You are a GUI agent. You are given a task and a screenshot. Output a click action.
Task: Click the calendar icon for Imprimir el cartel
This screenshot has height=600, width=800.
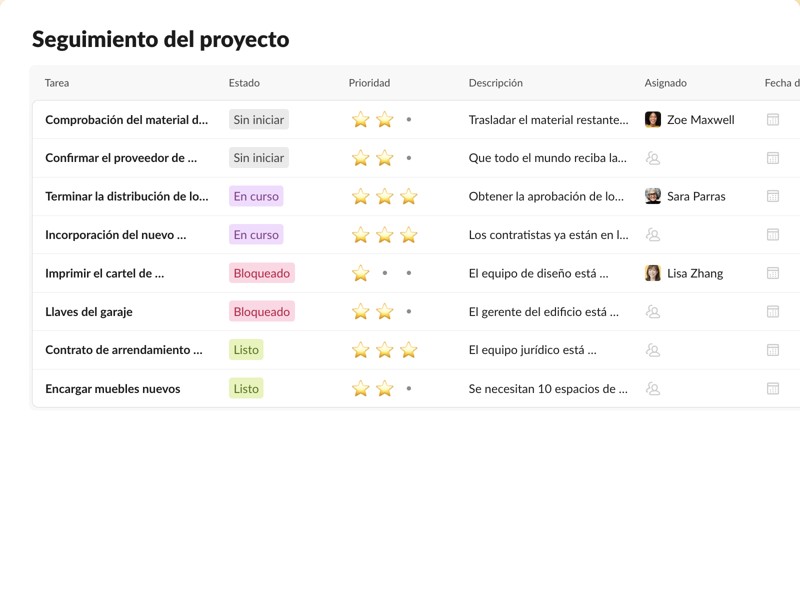click(x=772, y=273)
